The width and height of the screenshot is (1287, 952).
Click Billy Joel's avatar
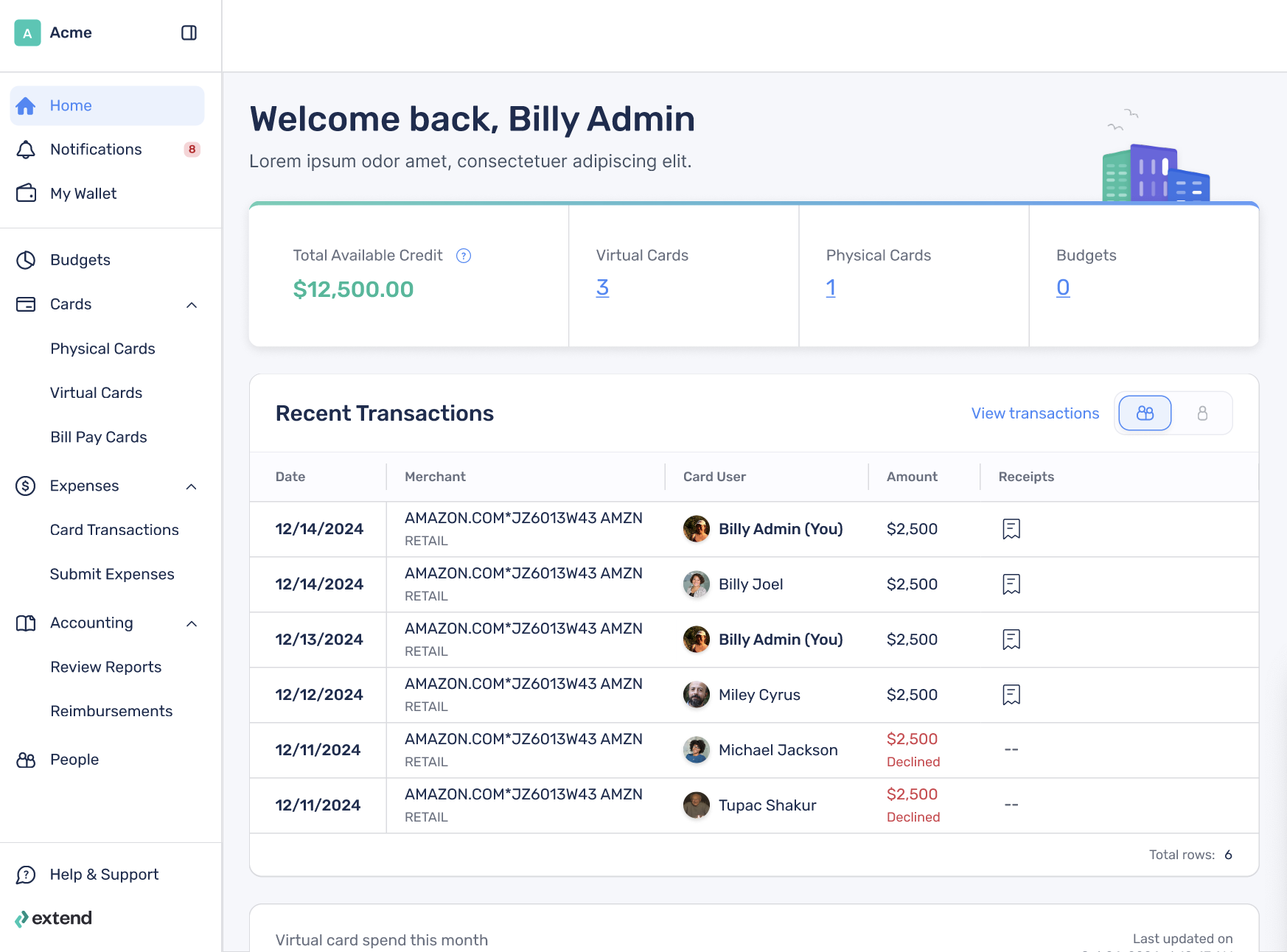coord(697,584)
